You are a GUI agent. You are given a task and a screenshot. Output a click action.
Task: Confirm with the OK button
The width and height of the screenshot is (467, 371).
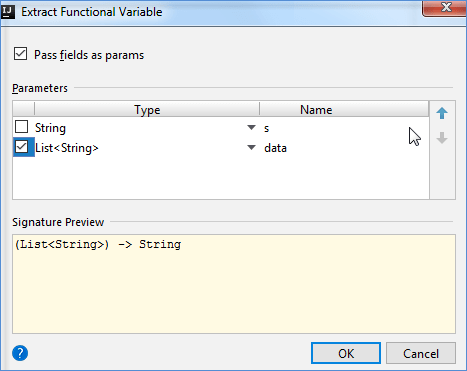(x=346, y=353)
